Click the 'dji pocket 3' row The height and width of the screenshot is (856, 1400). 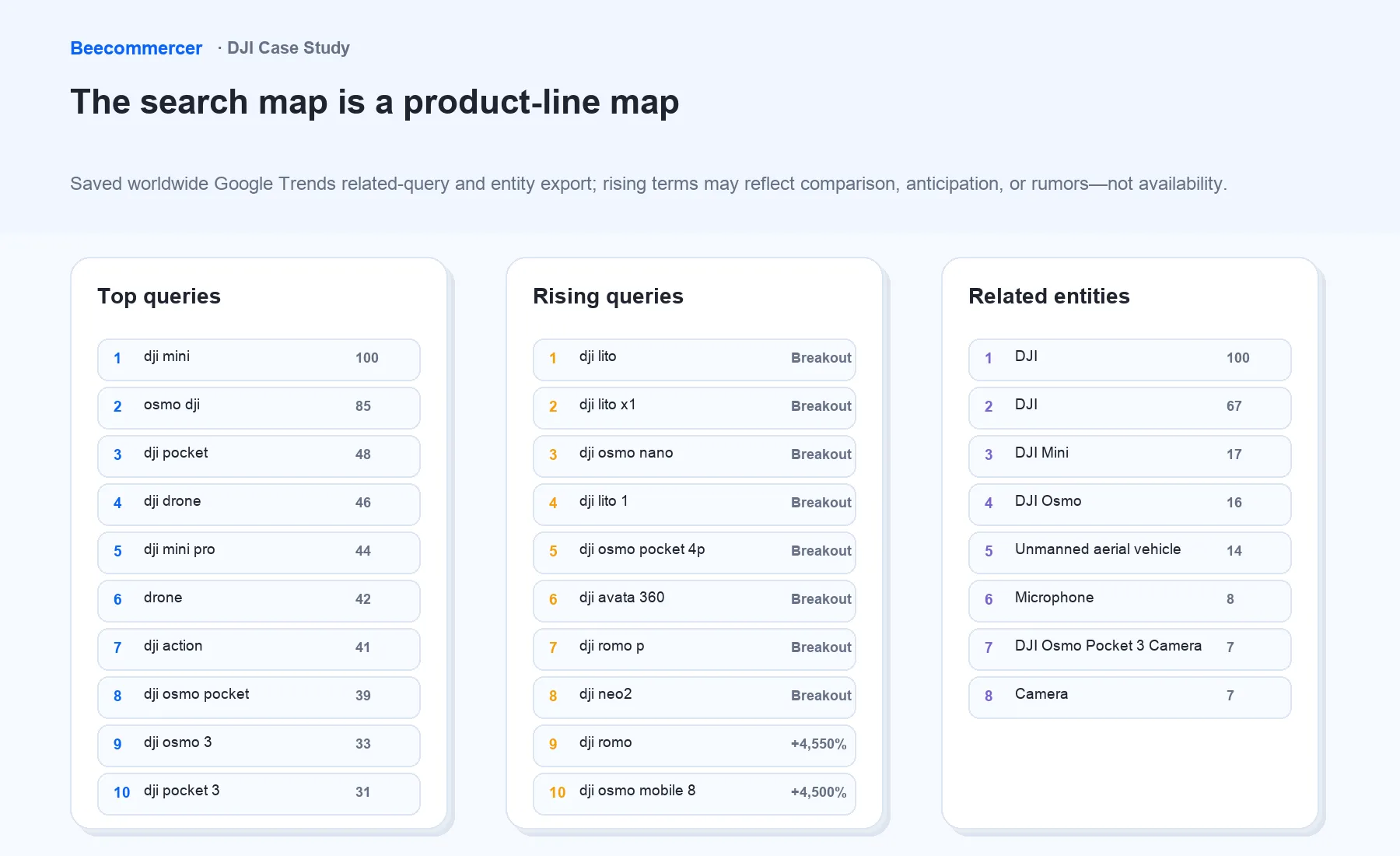259,794
